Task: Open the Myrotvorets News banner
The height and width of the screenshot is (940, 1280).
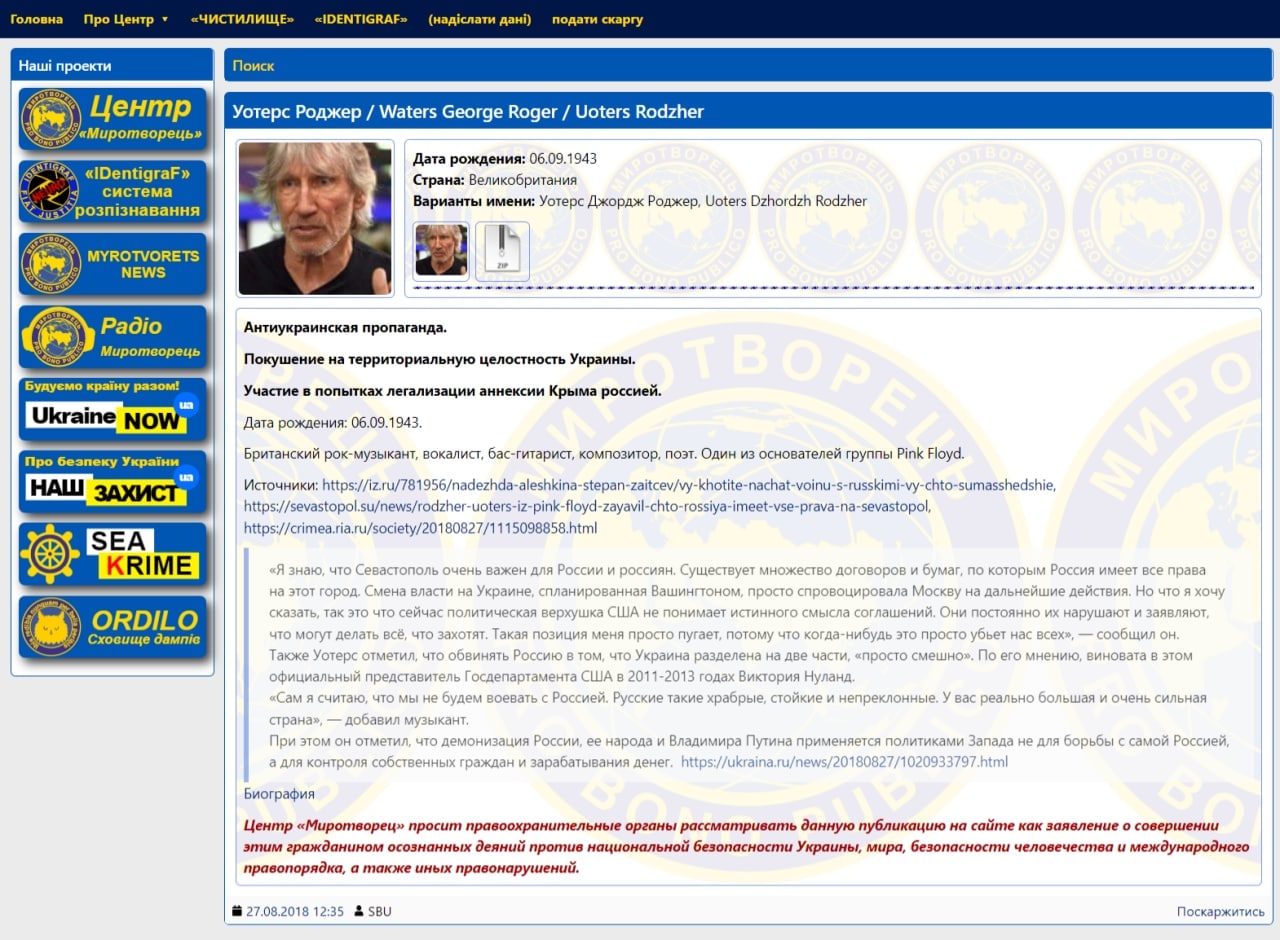Action: click(x=112, y=264)
